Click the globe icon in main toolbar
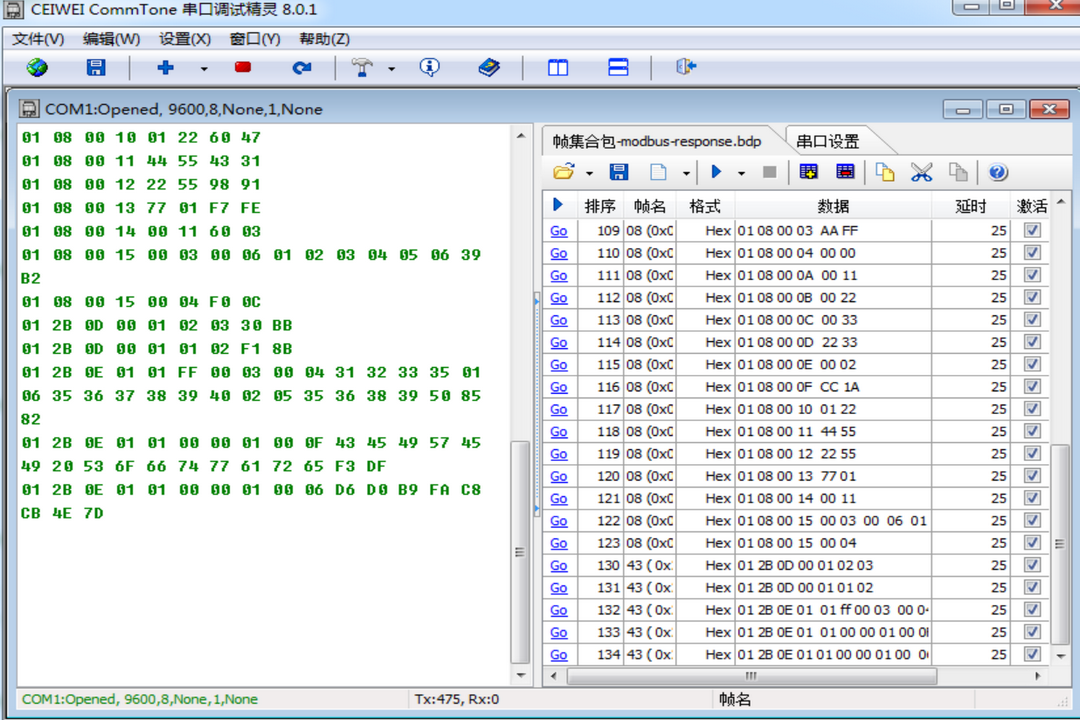Viewport: 1080px width, 720px height. point(37,68)
